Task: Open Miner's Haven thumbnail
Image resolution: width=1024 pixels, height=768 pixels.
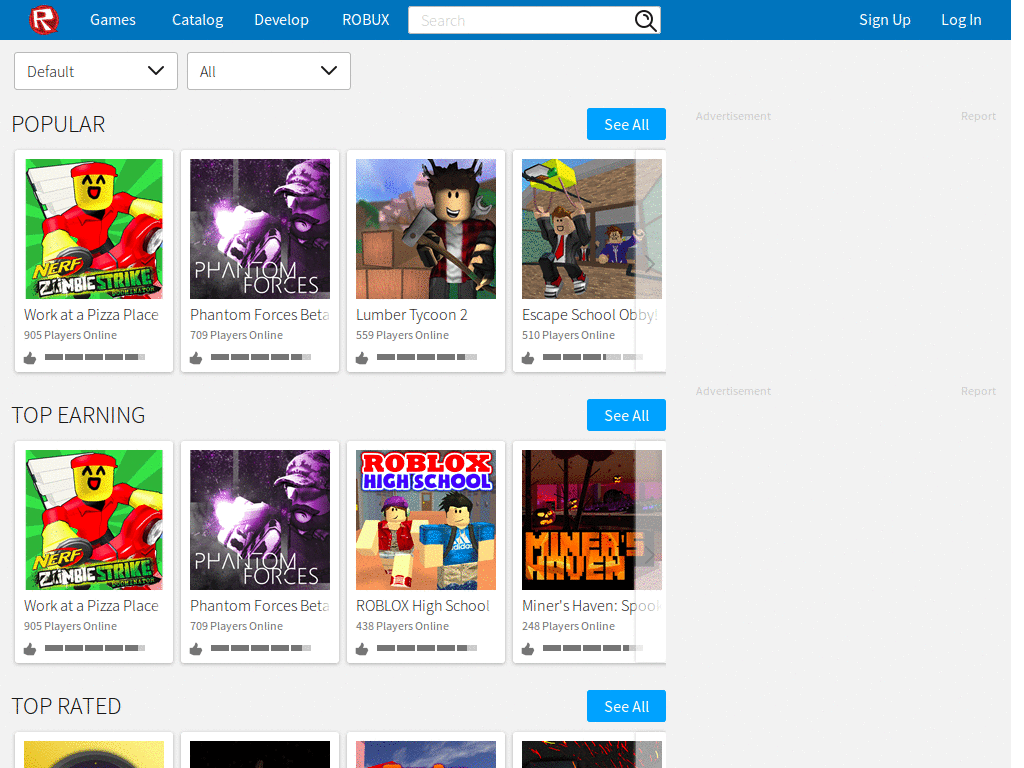Action: (x=592, y=520)
